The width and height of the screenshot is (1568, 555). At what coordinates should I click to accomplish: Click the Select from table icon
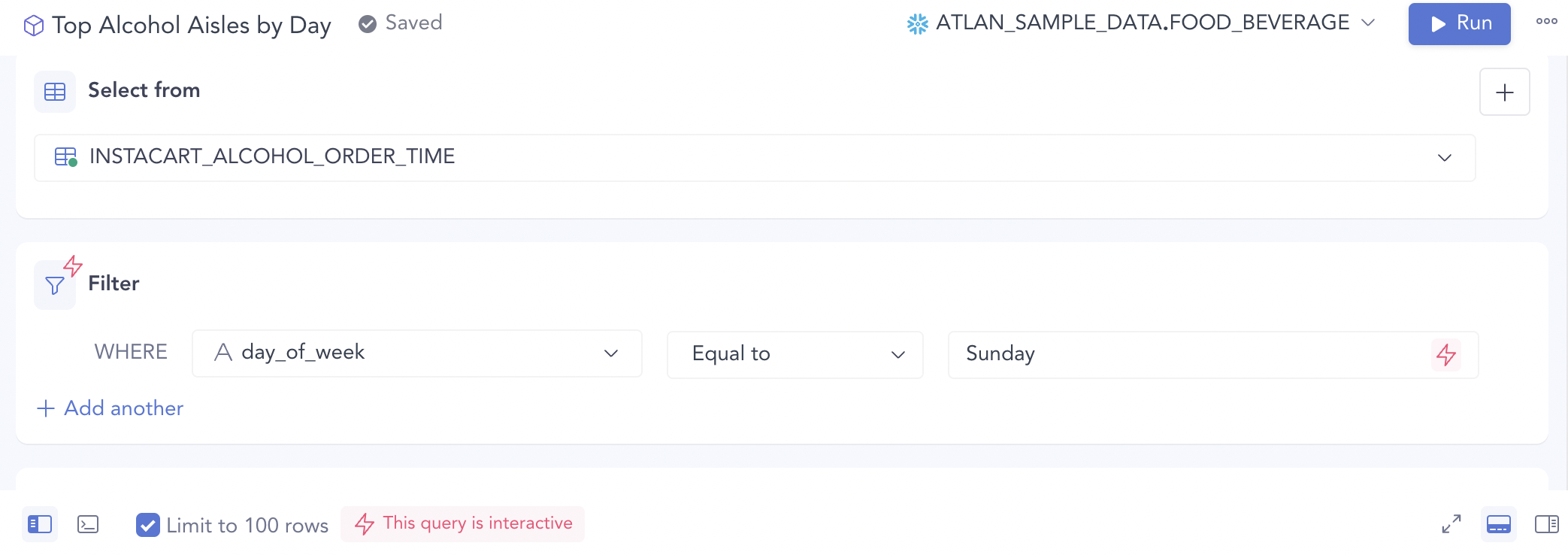[x=55, y=92]
